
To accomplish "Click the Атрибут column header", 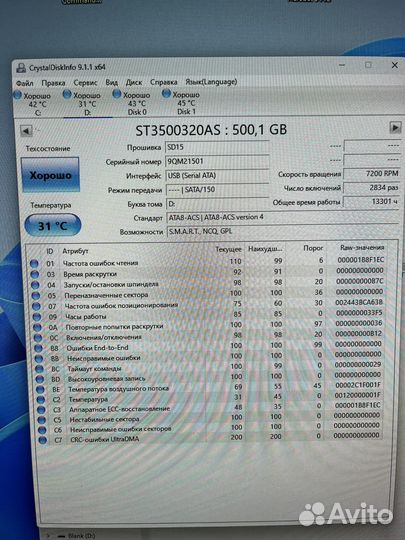I will point(75,251).
